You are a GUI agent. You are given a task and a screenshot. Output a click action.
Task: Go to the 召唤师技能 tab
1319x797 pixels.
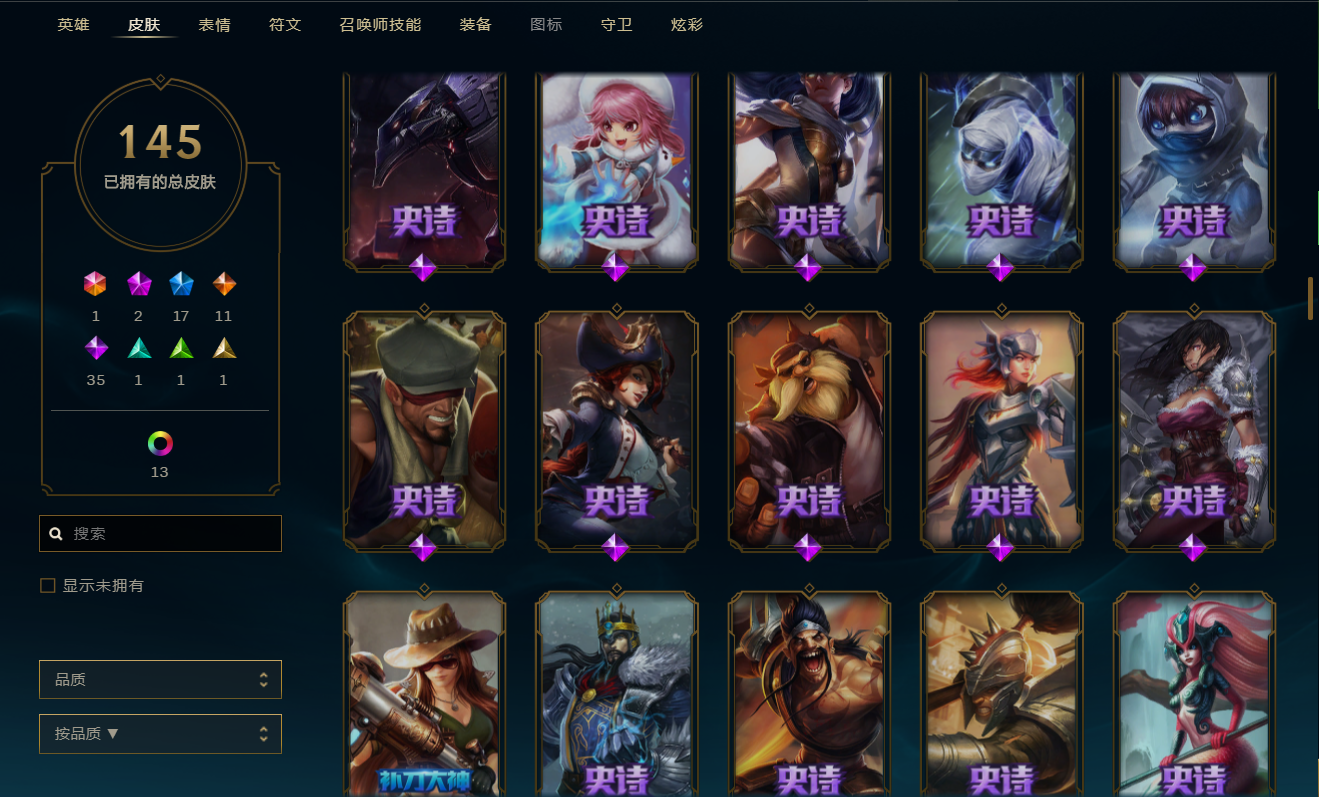pyautogui.click(x=380, y=24)
